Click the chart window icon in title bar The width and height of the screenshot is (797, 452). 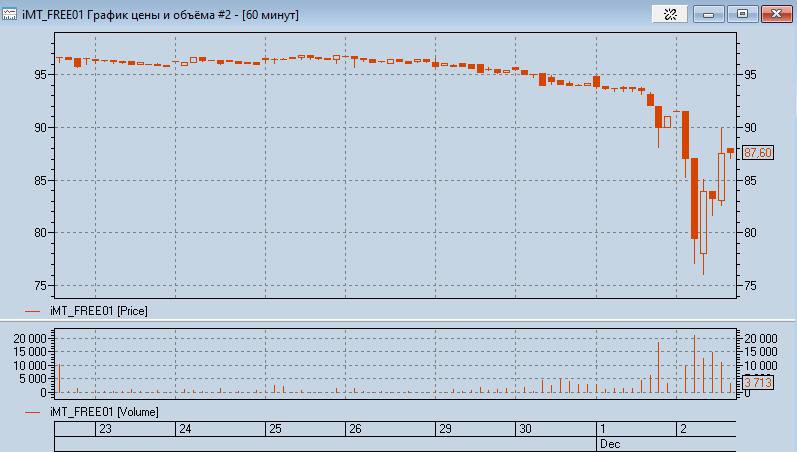pyautogui.click(x=9, y=14)
